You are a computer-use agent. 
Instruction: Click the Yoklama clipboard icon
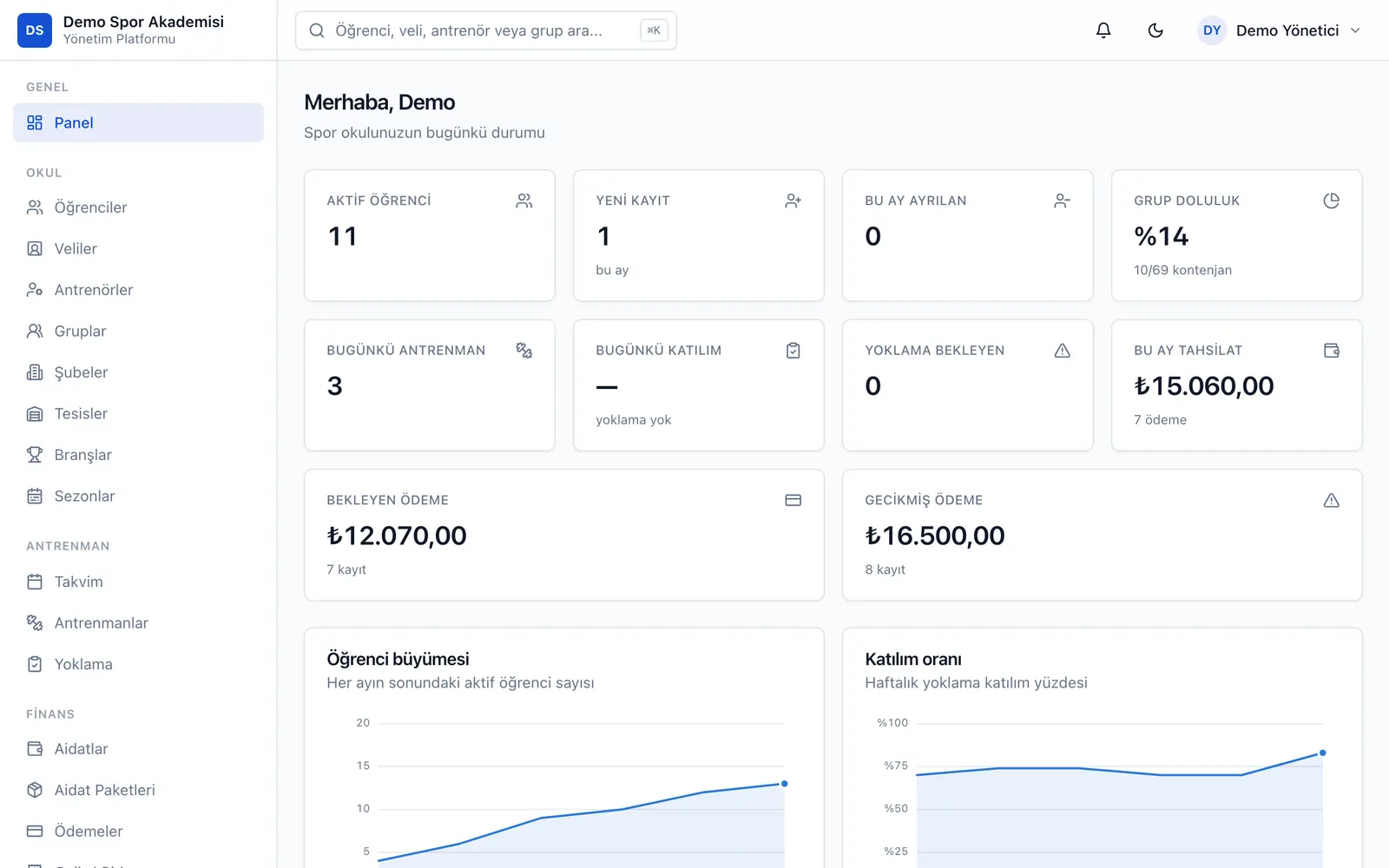tap(35, 664)
